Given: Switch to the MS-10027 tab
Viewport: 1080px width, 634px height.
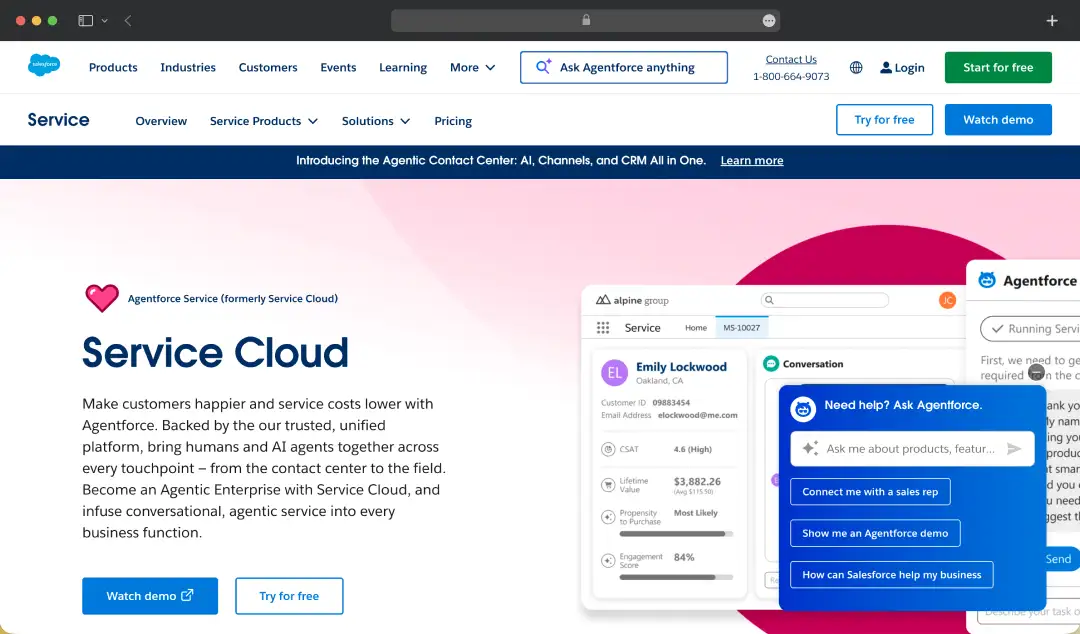Looking at the screenshot, I should click(x=741, y=327).
